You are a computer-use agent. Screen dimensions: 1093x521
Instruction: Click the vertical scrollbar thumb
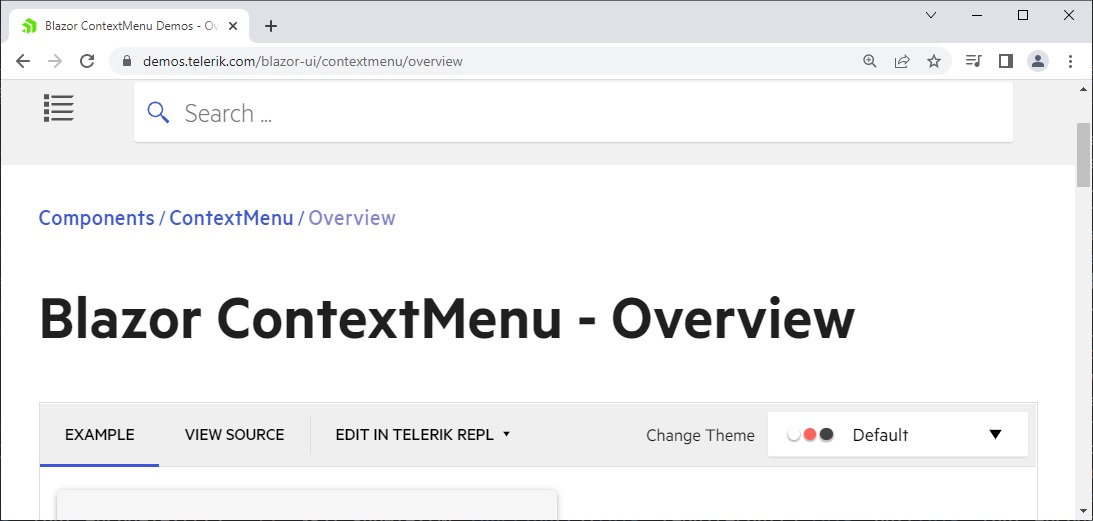pyautogui.click(x=1083, y=155)
